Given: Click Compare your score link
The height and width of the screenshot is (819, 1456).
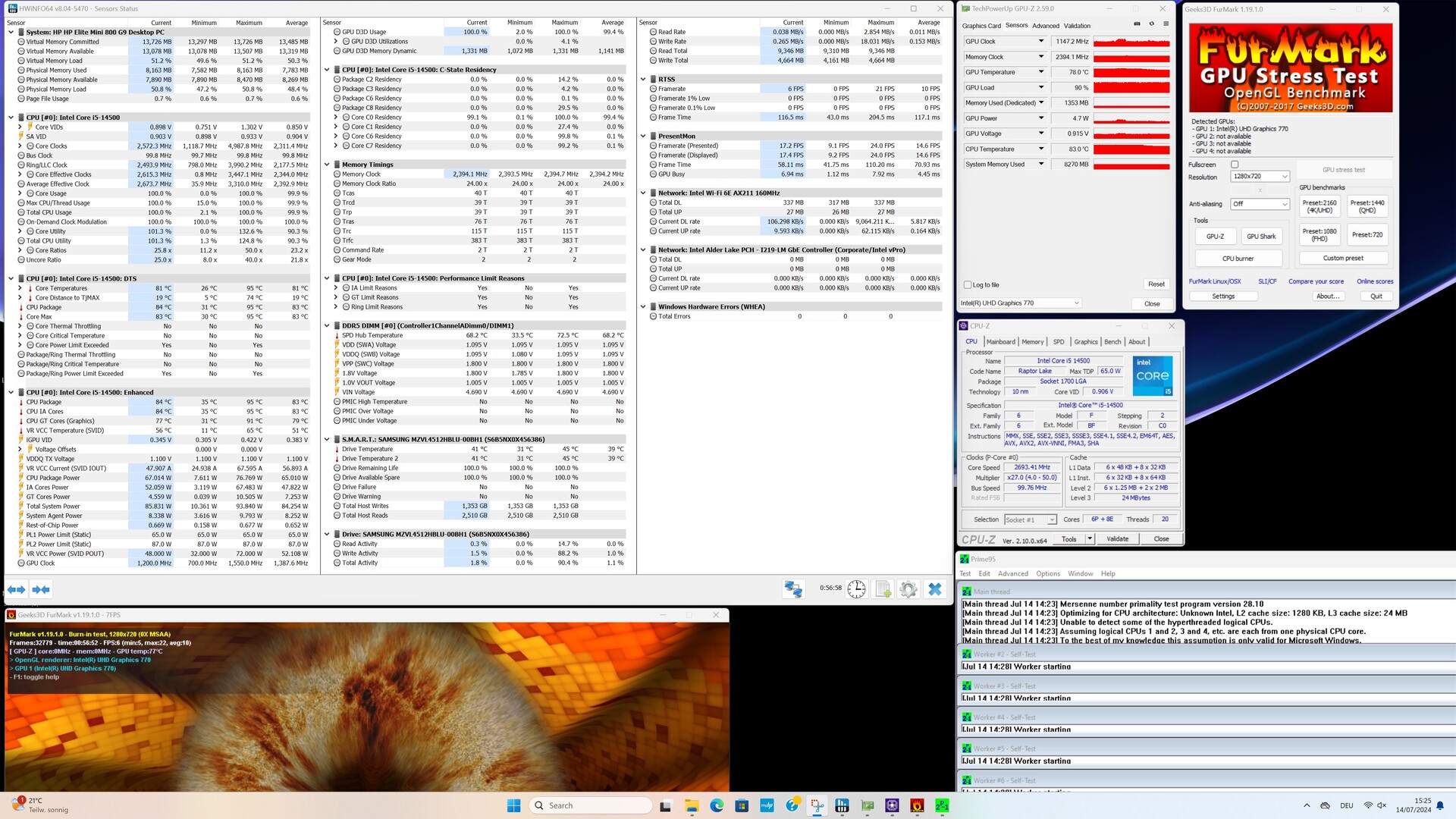Looking at the screenshot, I should pyautogui.click(x=1316, y=281).
